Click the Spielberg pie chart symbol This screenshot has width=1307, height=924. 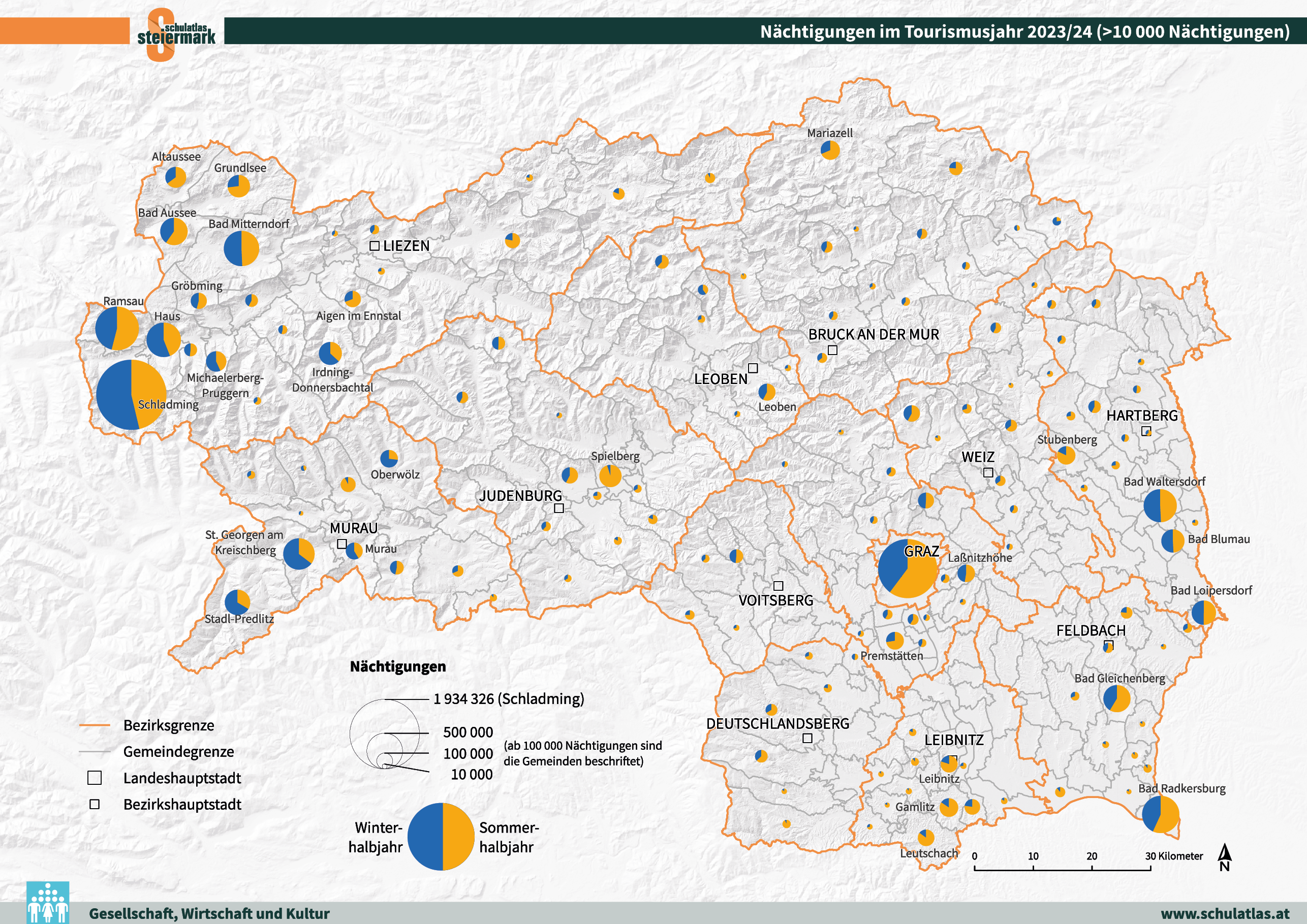point(610,475)
